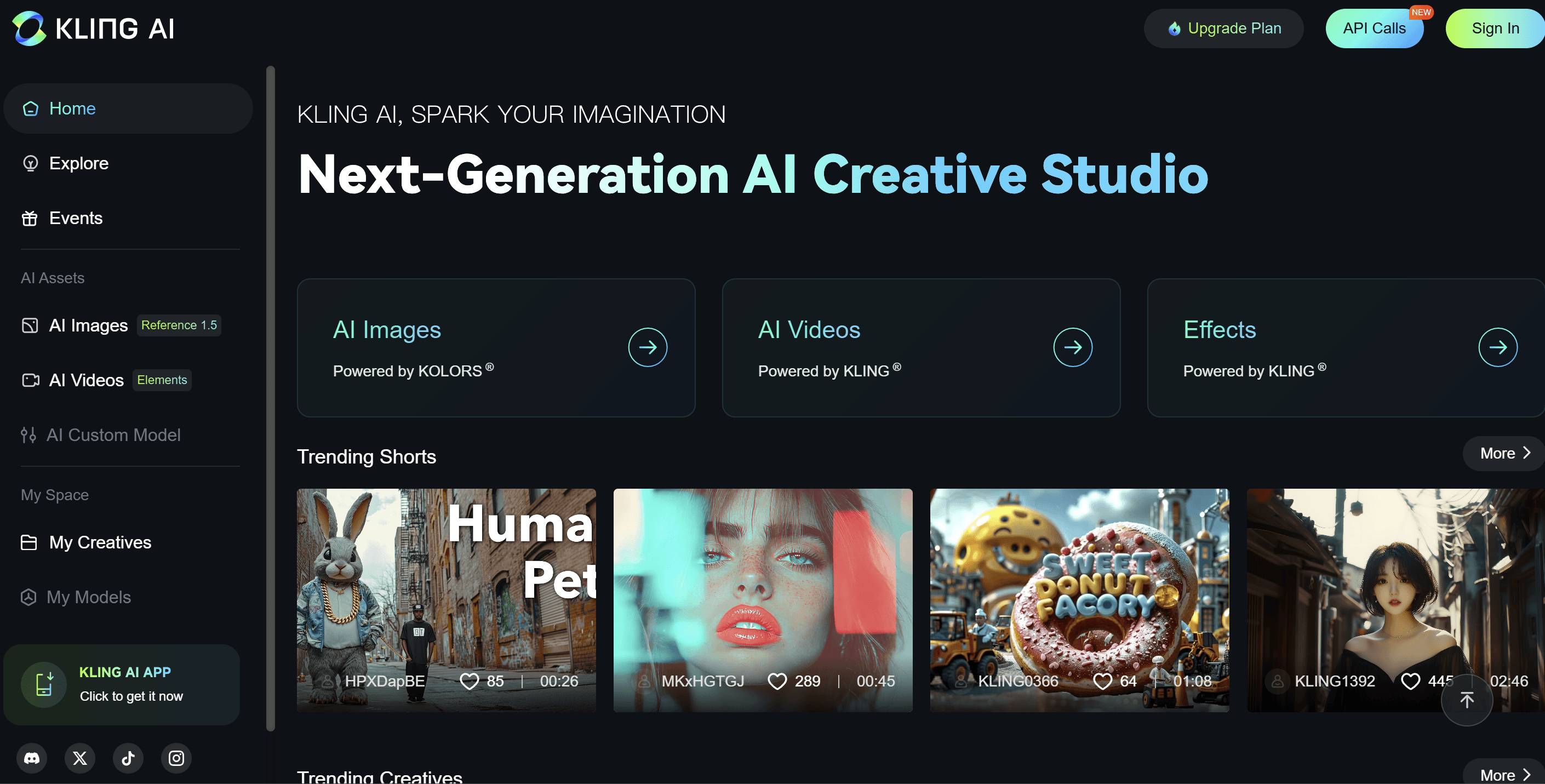Click the Events gift icon

pos(30,219)
